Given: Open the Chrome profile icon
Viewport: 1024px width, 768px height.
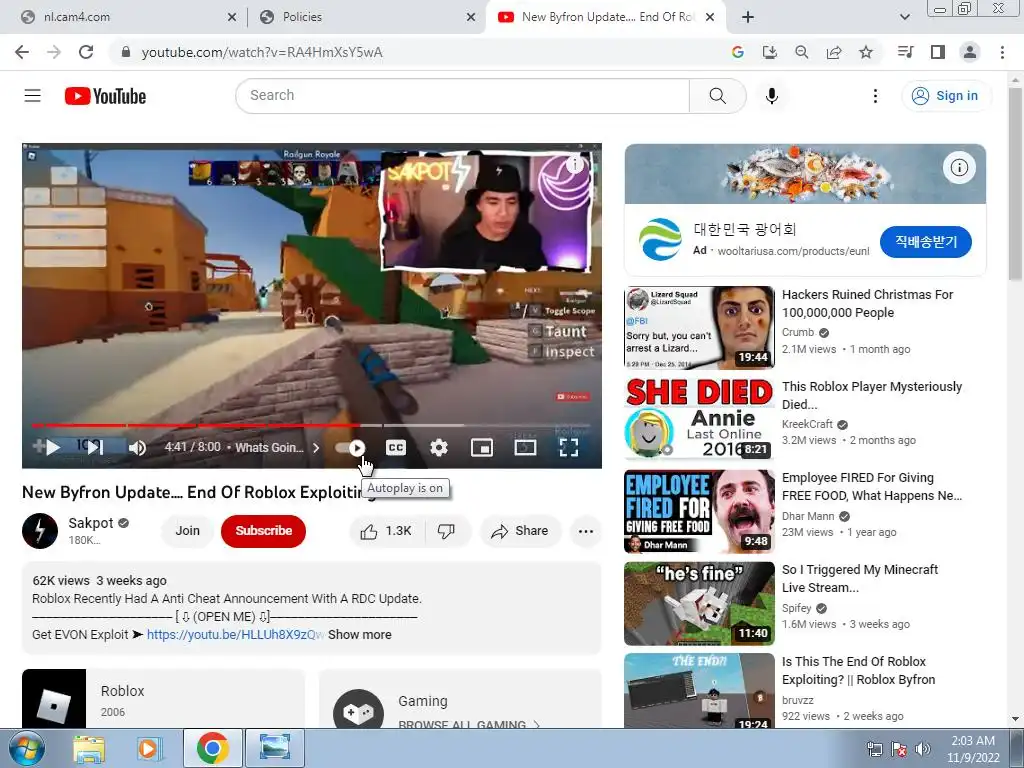Looking at the screenshot, I should (970, 52).
